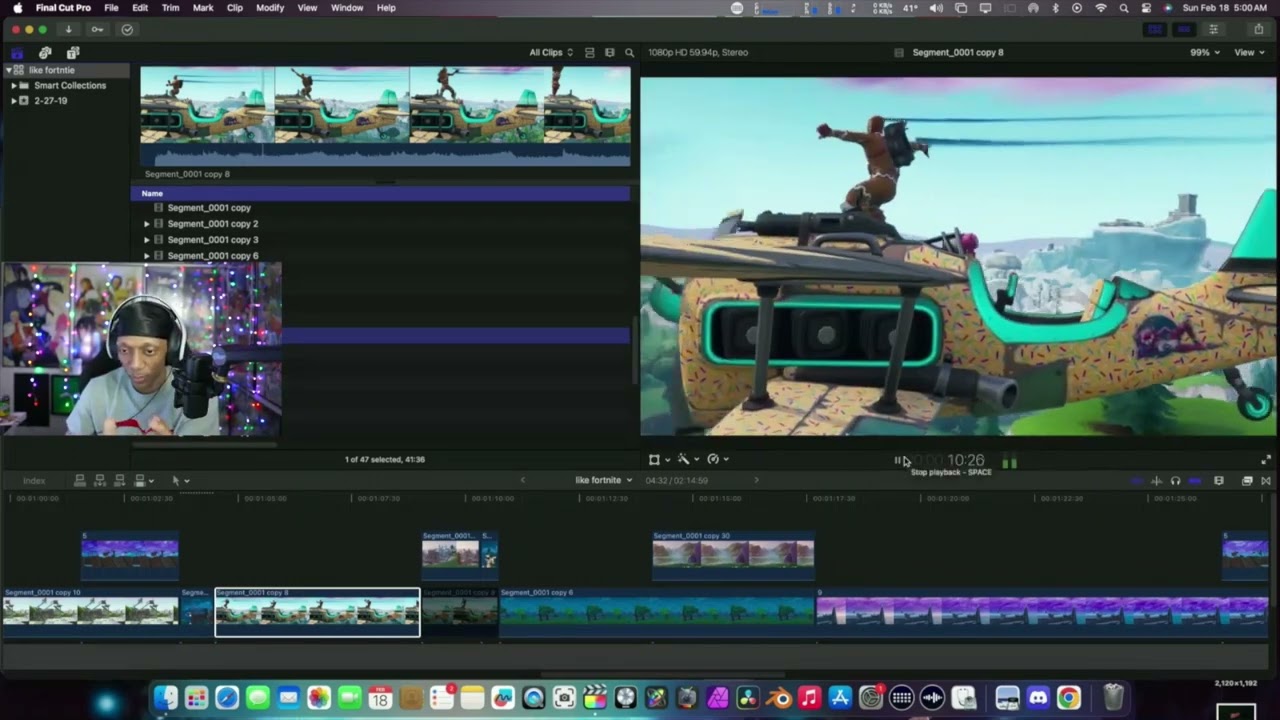Select the Segment_0001 copy 8 timeline clip
Screen dimensions: 1280x720
(x=317, y=612)
